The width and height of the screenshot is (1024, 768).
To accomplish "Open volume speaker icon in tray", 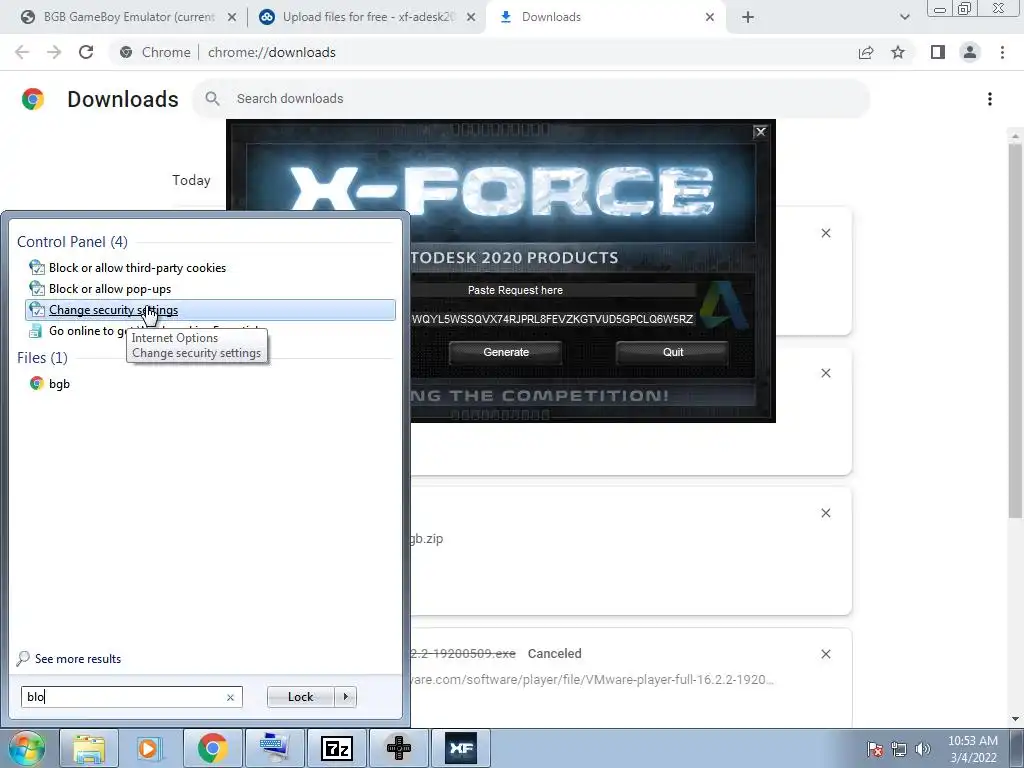I will [923, 749].
